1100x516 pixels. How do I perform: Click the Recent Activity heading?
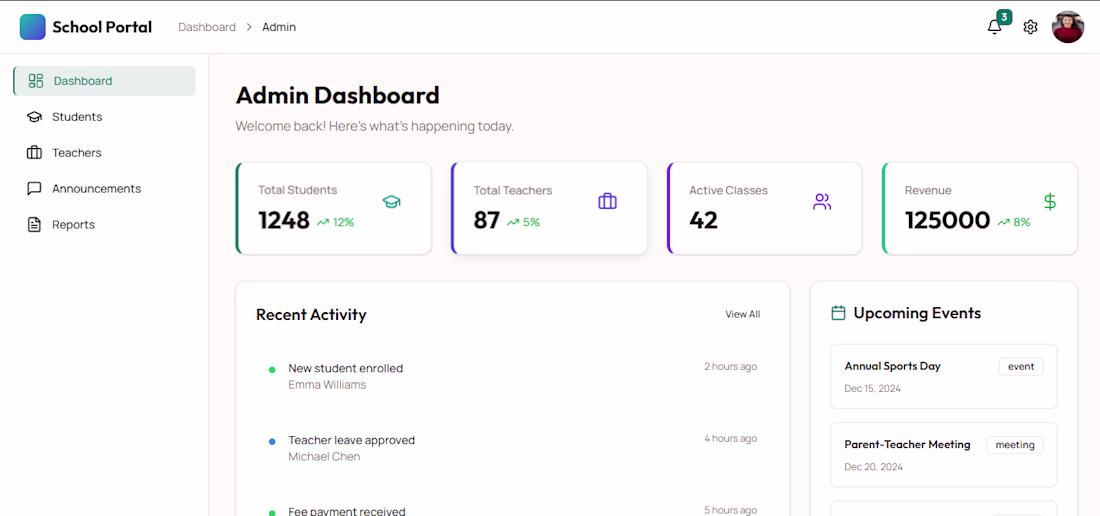tap(311, 315)
